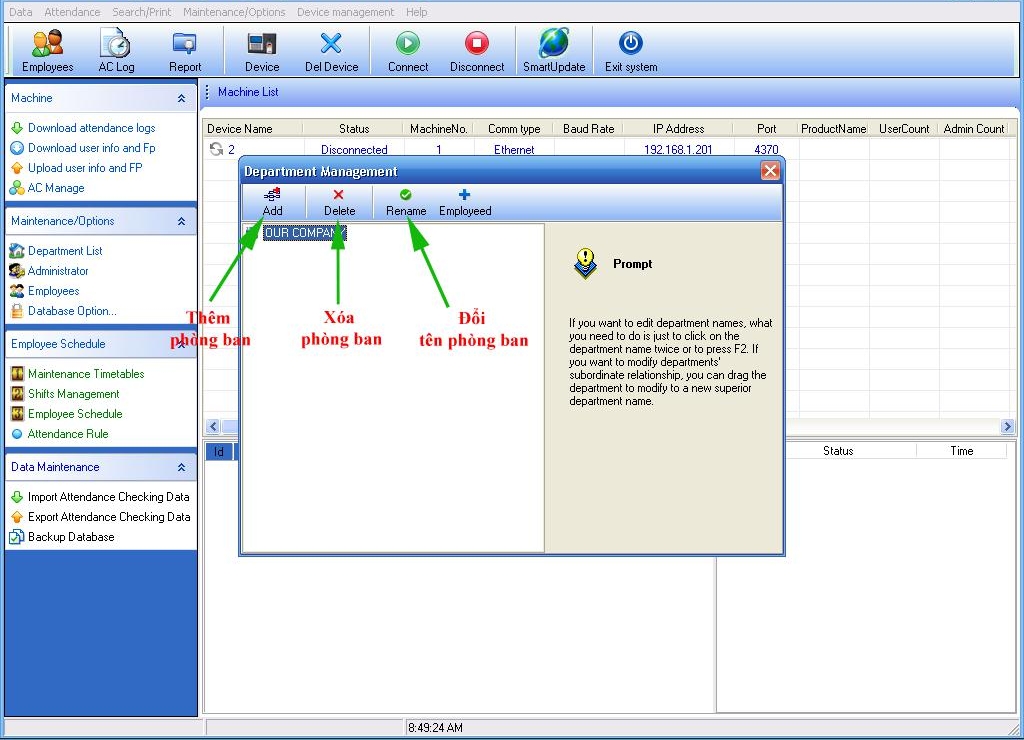
Task: Click the Device toolbar icon
Action: pos(262,51)
